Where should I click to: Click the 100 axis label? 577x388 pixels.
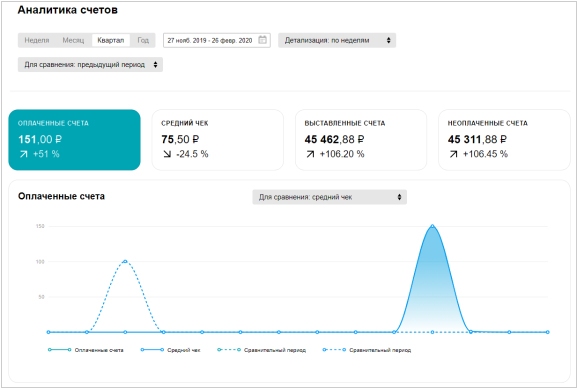pos(40,261)
